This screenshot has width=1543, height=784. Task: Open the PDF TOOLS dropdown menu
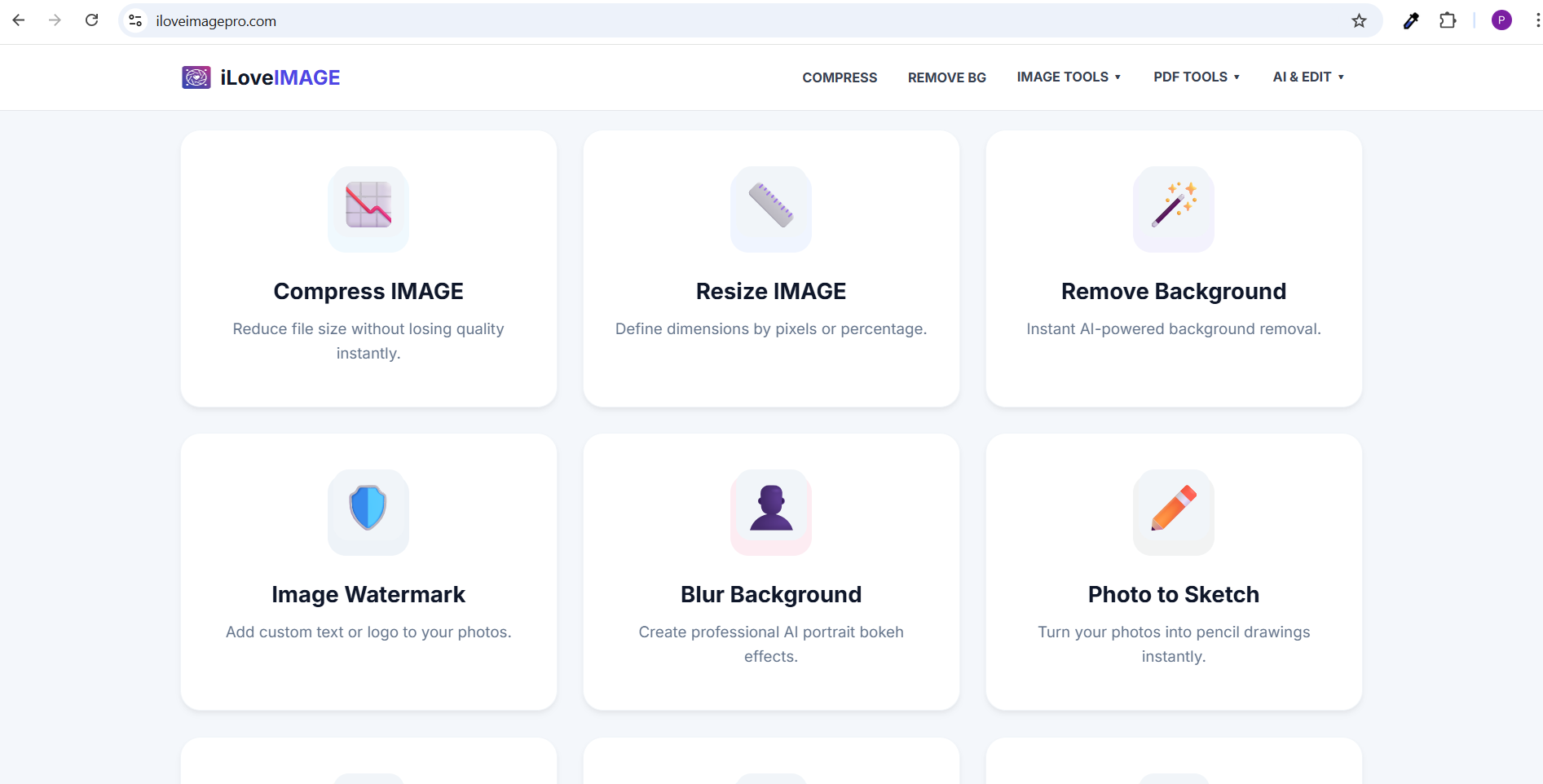point(1197,77)
